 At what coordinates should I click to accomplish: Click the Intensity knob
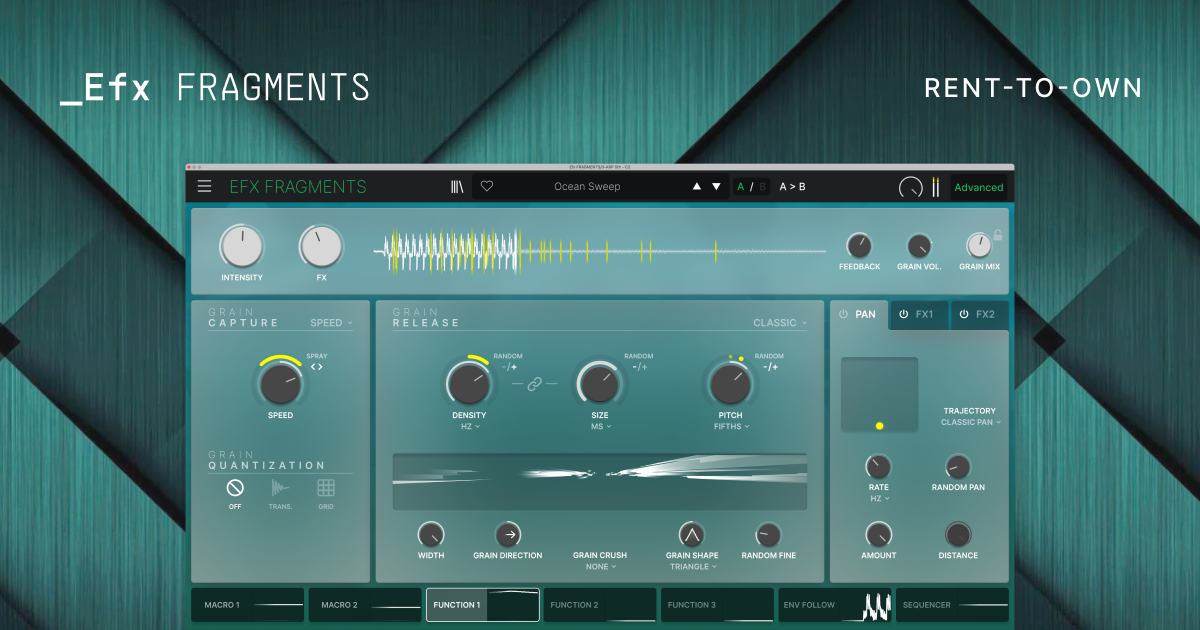[x=241, y=246]
